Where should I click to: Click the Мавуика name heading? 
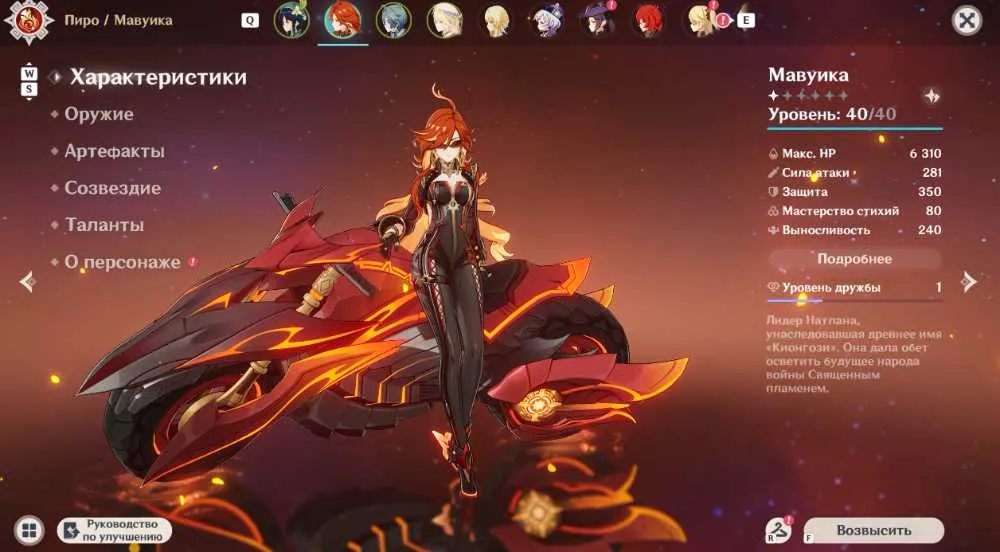click(x=808, y=75)
